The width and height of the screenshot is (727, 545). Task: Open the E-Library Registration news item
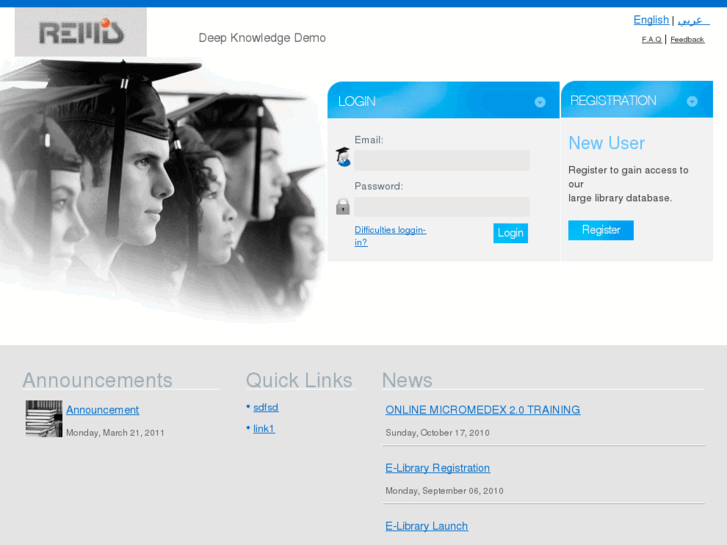click(438, 468)
